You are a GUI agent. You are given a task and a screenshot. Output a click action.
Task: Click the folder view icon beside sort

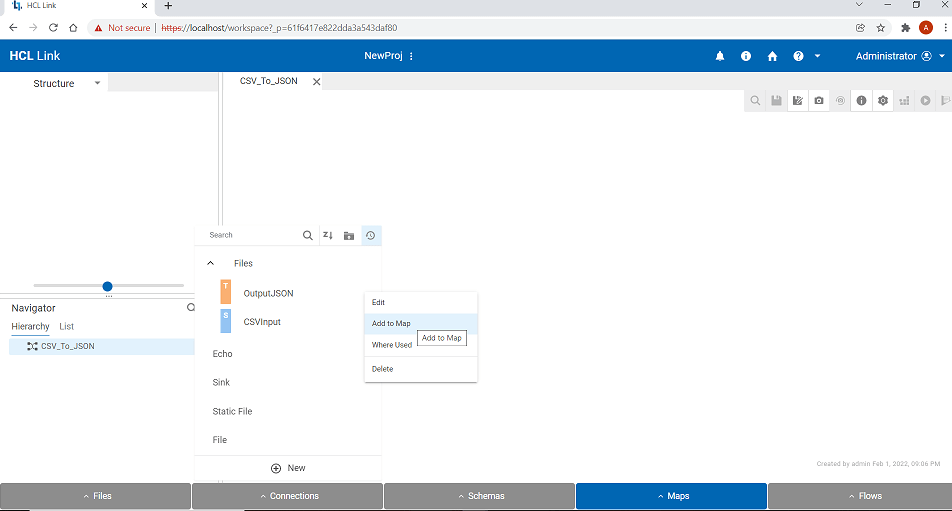click(349, 235)
